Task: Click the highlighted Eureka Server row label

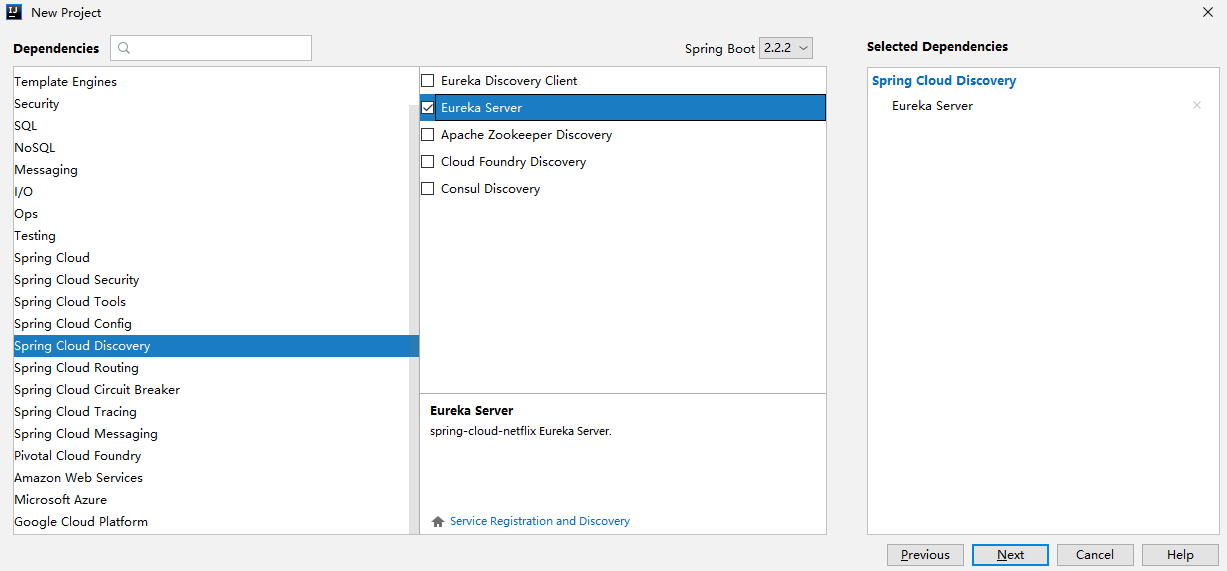Action: 481,107
